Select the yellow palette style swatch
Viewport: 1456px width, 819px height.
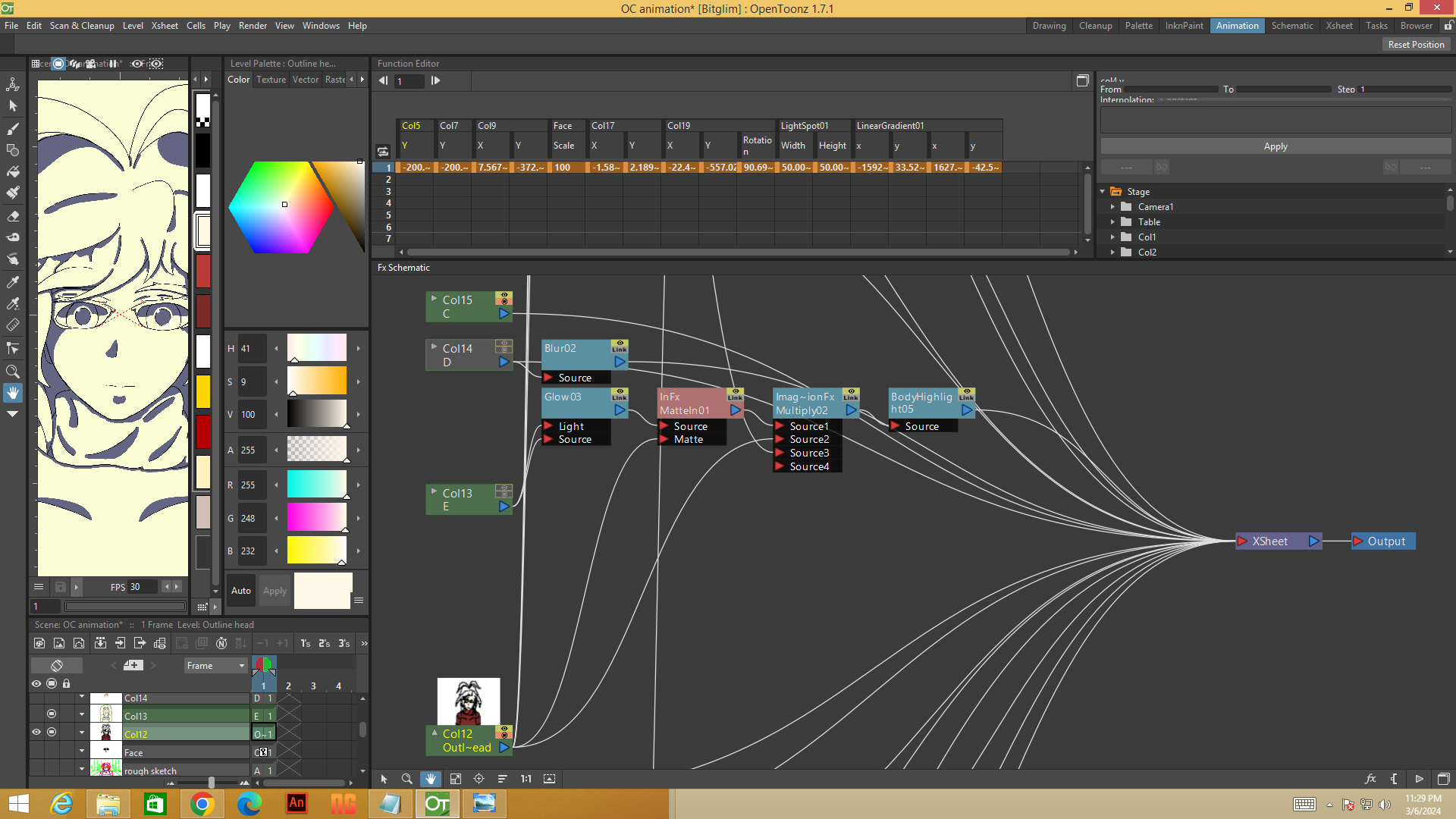203,391
